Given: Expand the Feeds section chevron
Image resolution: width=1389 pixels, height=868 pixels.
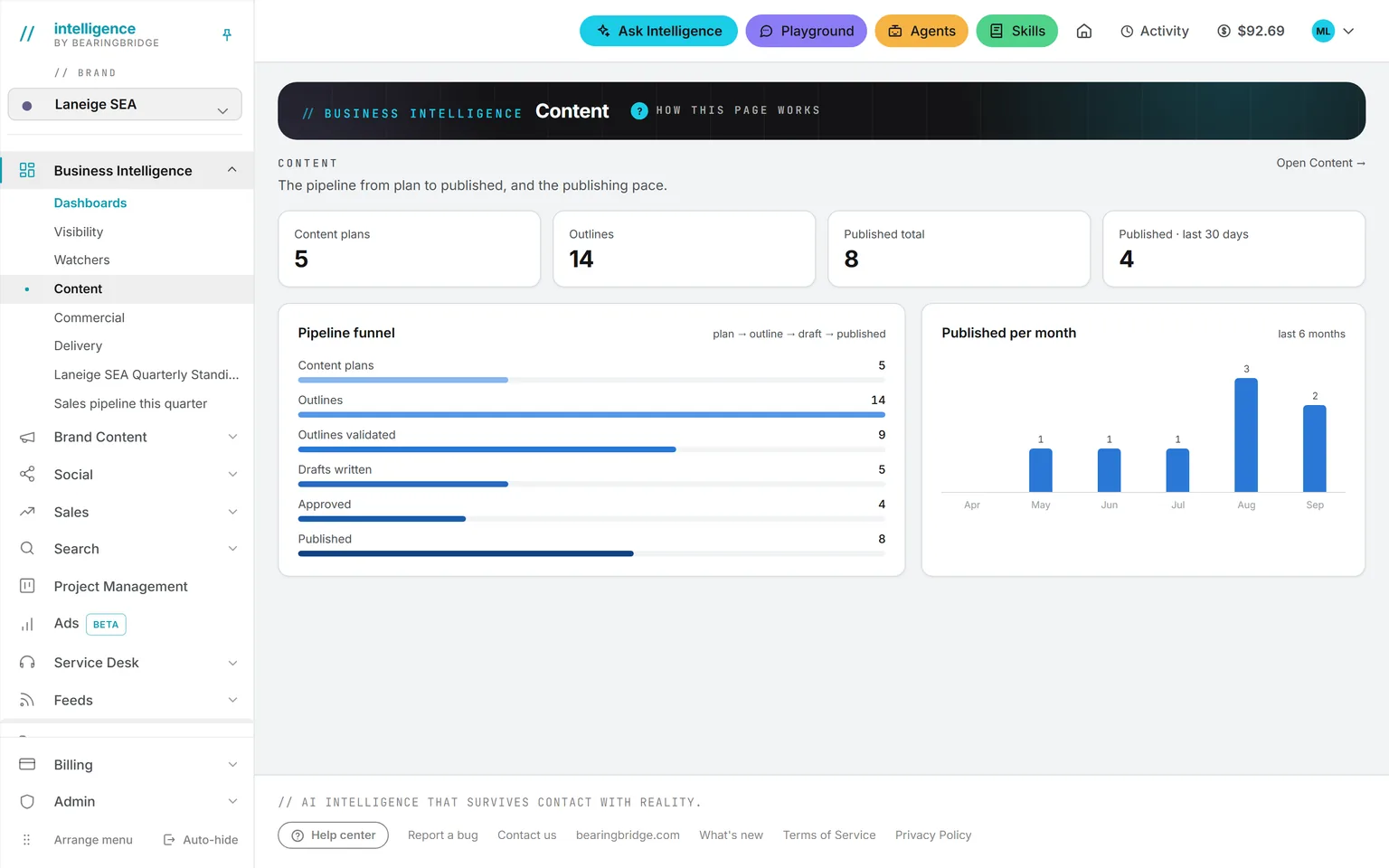Looking at the screenshot, I should [x=232, y=700].
